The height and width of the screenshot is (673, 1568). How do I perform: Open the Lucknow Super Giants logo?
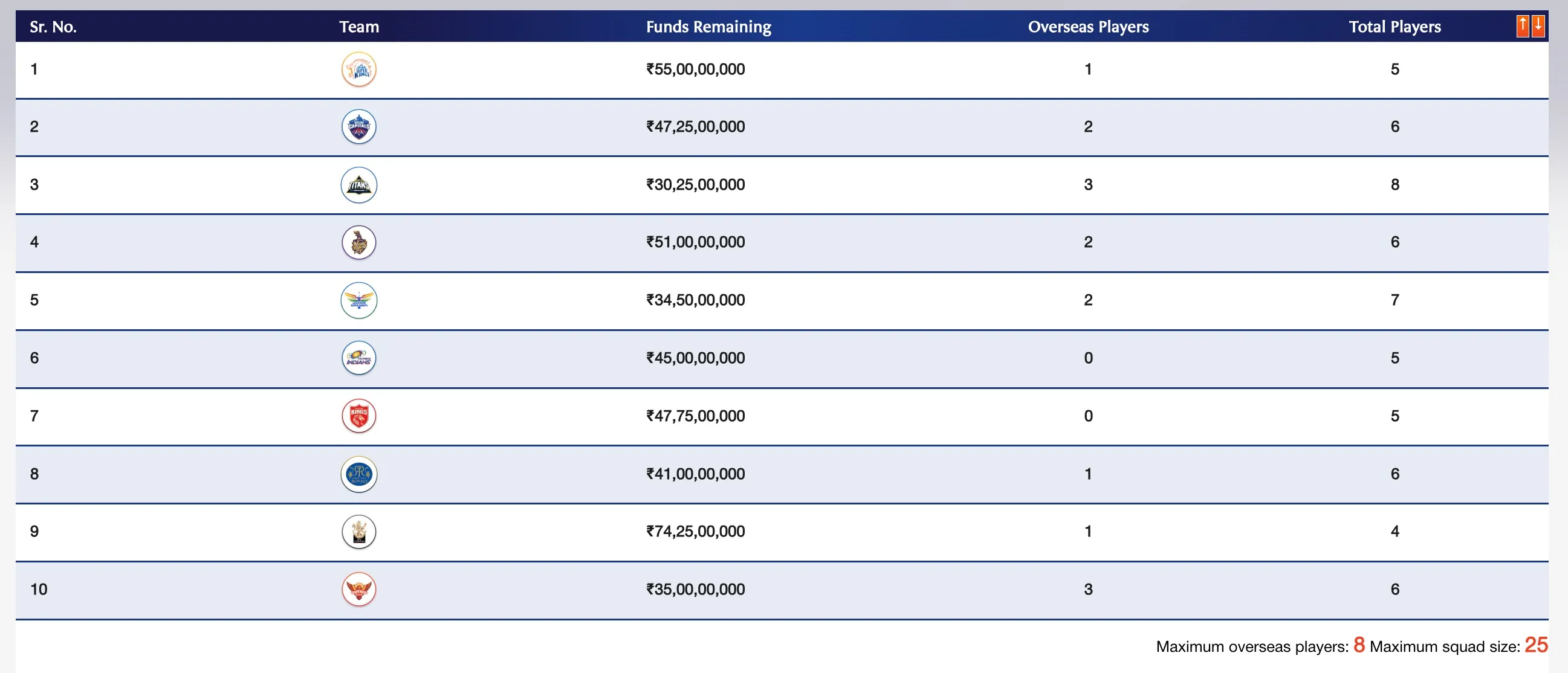(358, 300)
